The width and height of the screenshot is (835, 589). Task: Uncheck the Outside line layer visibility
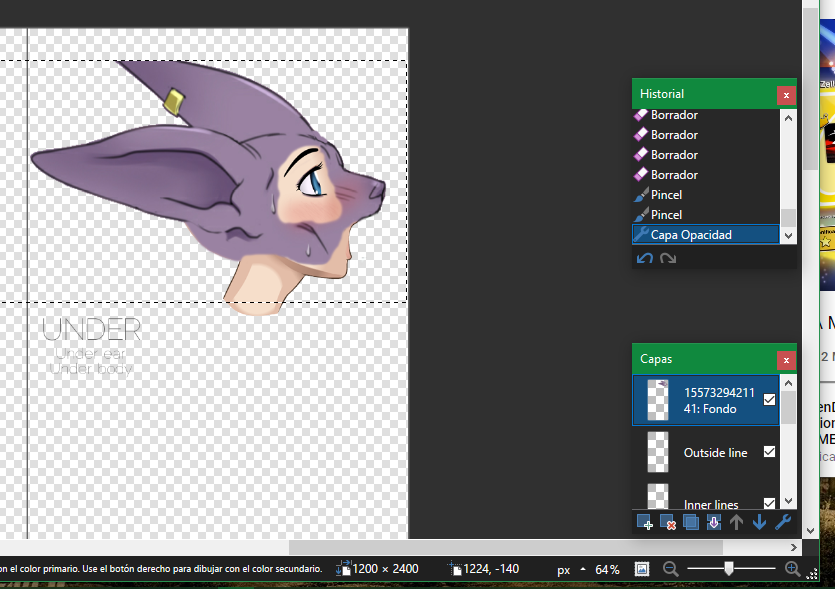tap(769, 452)
